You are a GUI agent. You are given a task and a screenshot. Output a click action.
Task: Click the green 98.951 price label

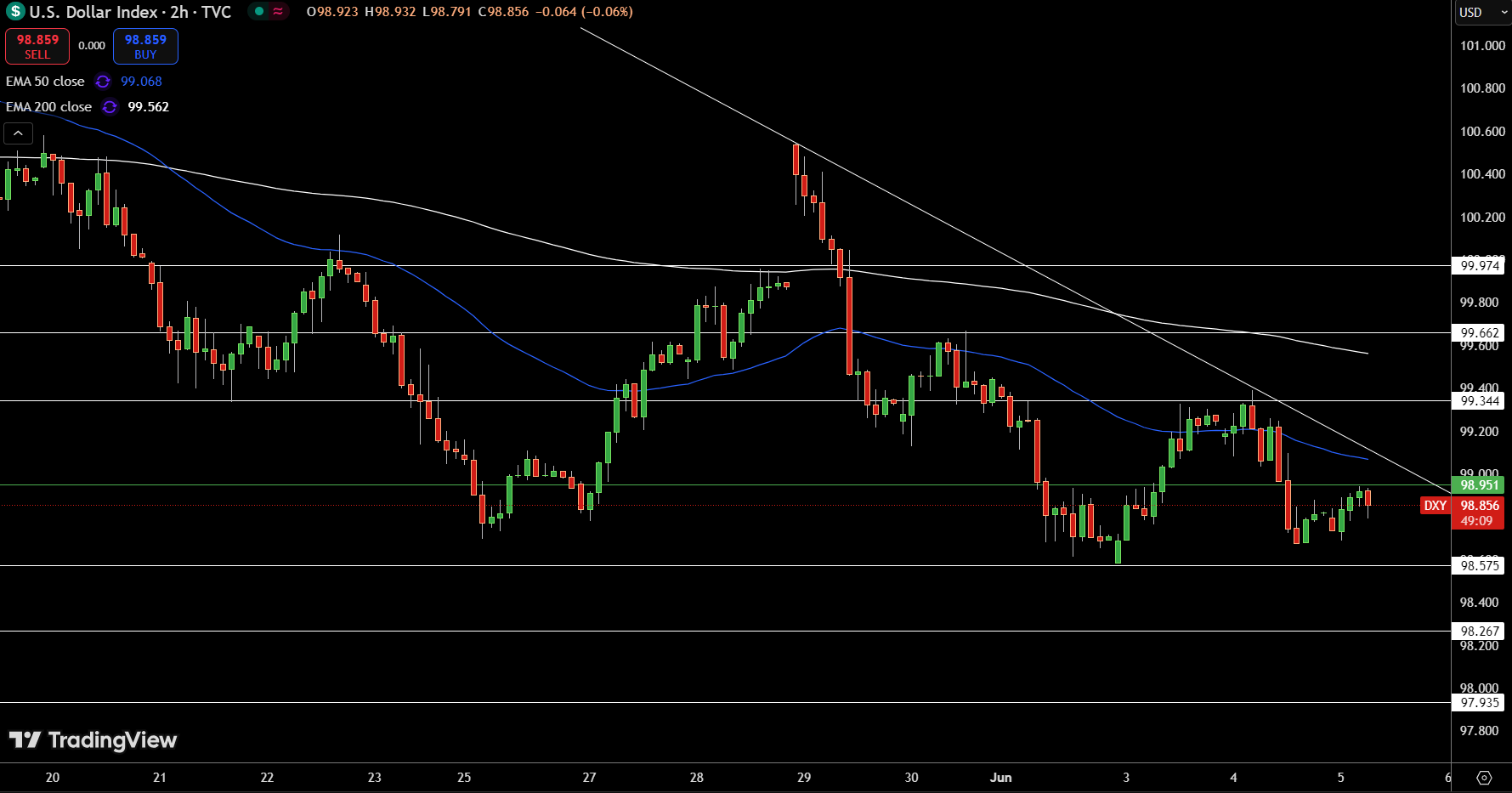pyautogui.click(x=1479, y=485)
